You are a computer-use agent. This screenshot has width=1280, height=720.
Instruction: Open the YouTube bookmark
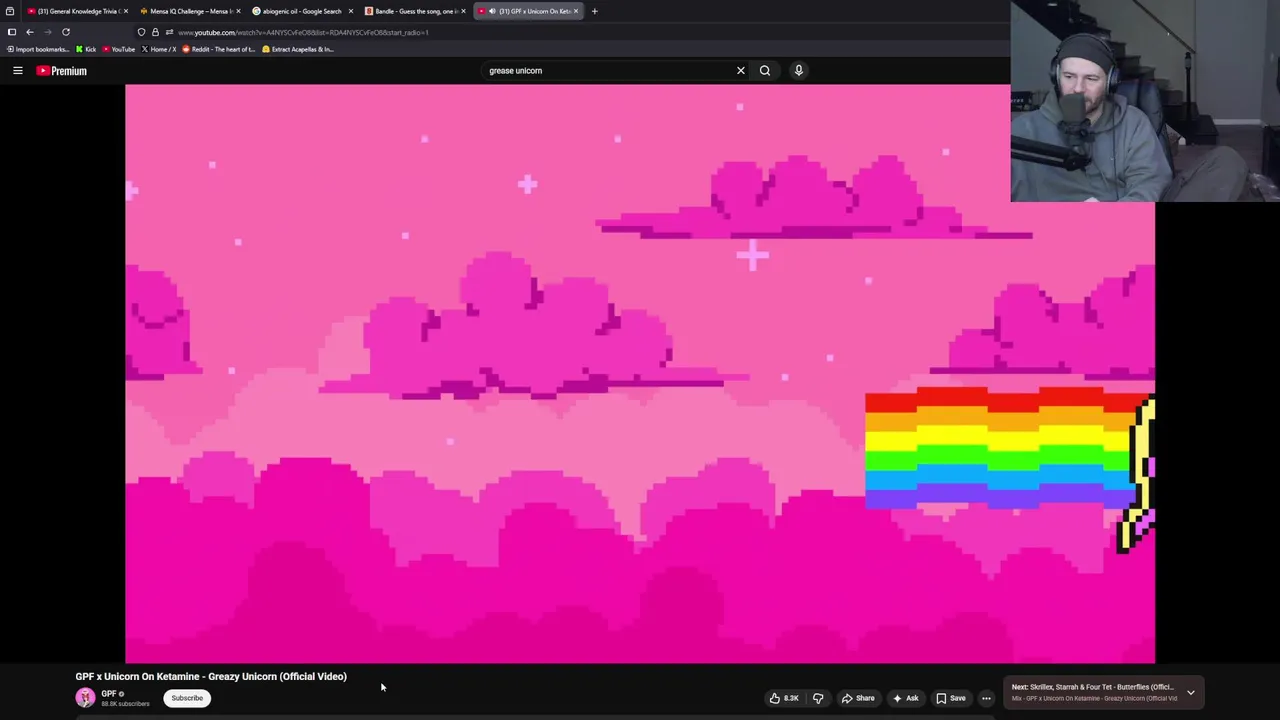[119, 49]
